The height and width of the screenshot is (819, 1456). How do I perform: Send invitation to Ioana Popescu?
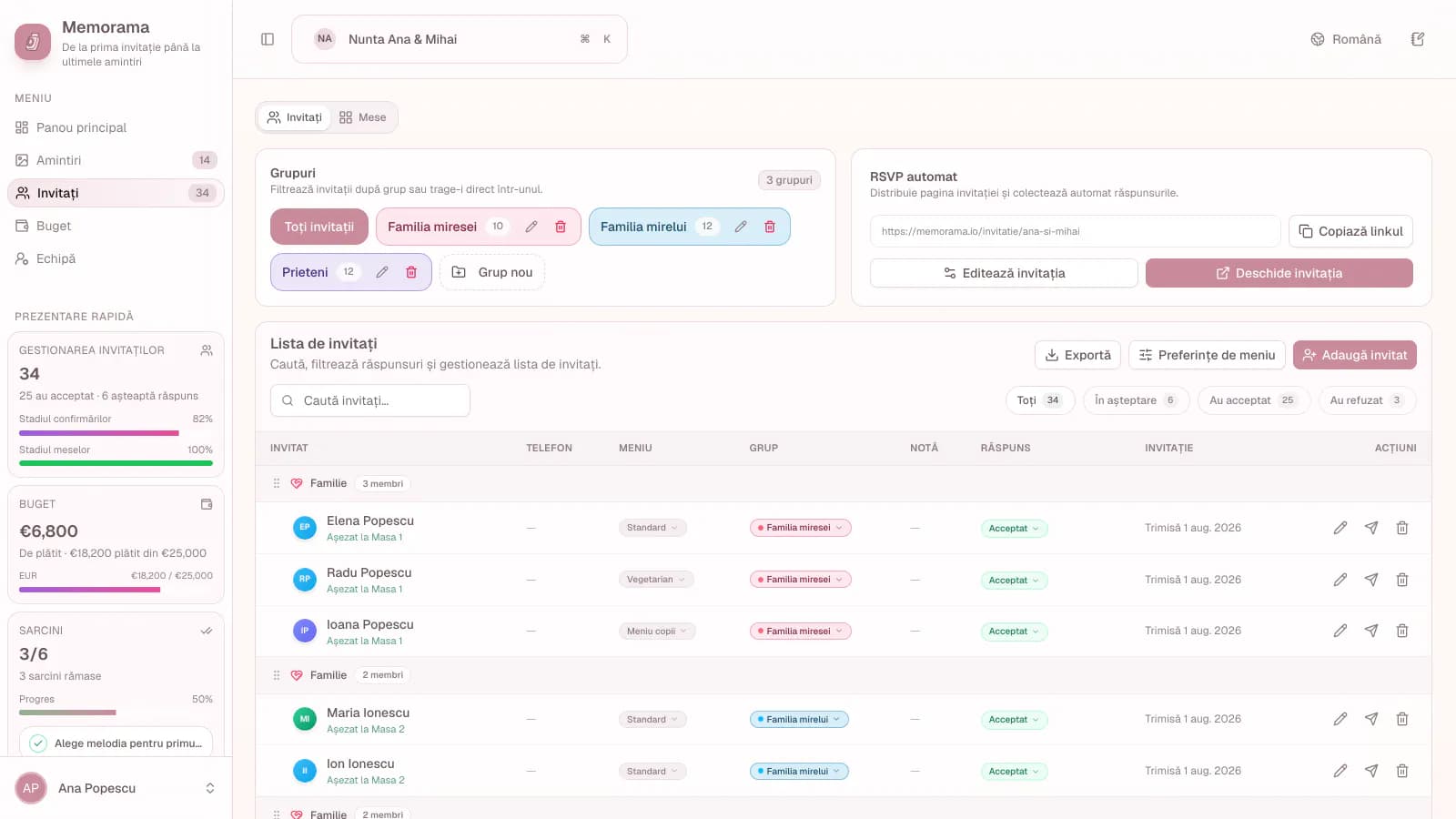click(1371, 631)
